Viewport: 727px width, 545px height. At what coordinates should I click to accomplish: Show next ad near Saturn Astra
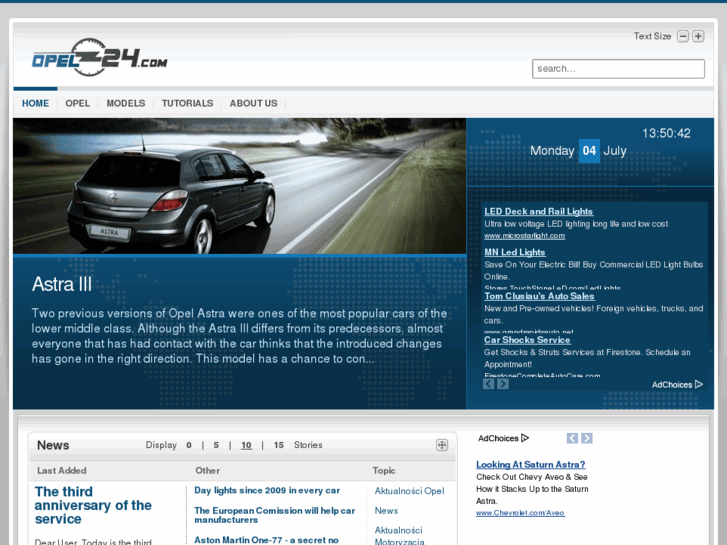[587, 438]
